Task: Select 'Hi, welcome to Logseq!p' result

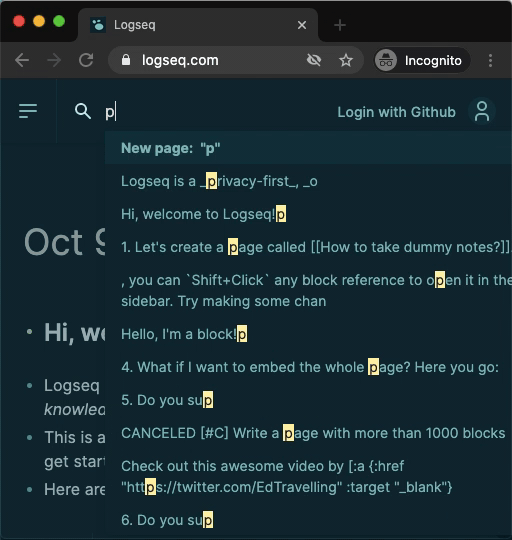Action: coord(308,214)
